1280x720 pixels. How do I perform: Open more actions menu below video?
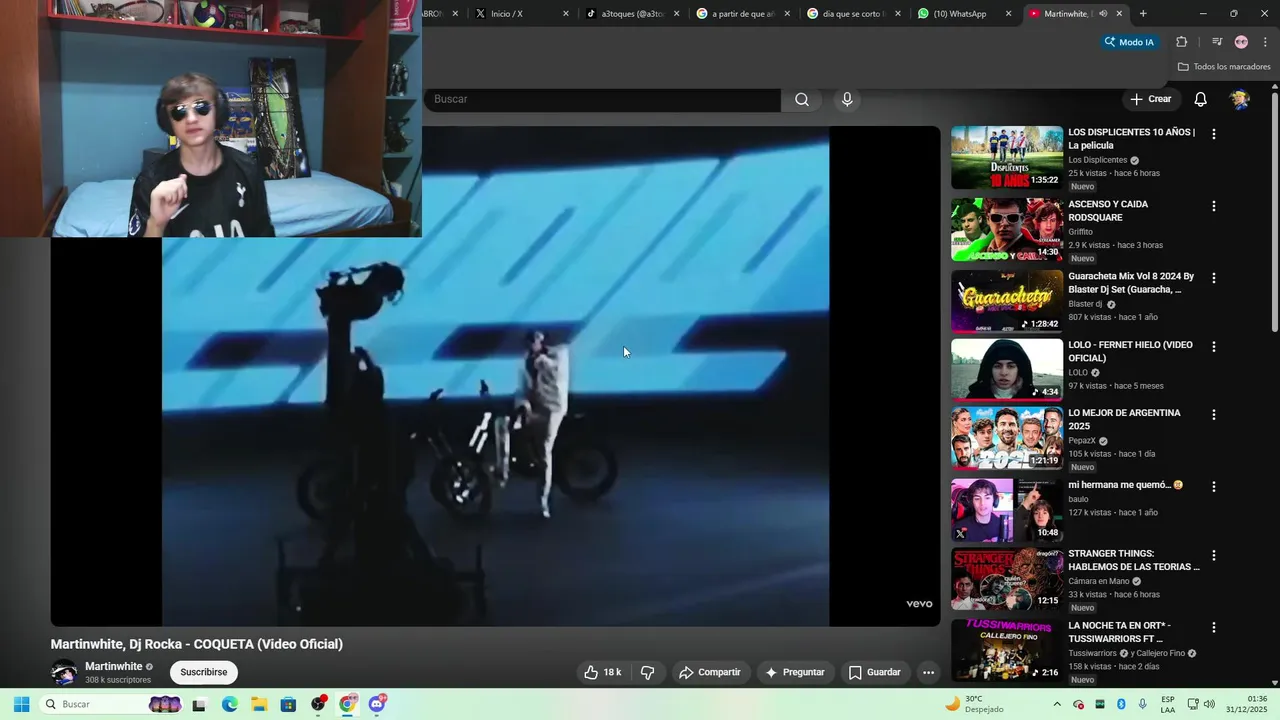tap(928, 672)
